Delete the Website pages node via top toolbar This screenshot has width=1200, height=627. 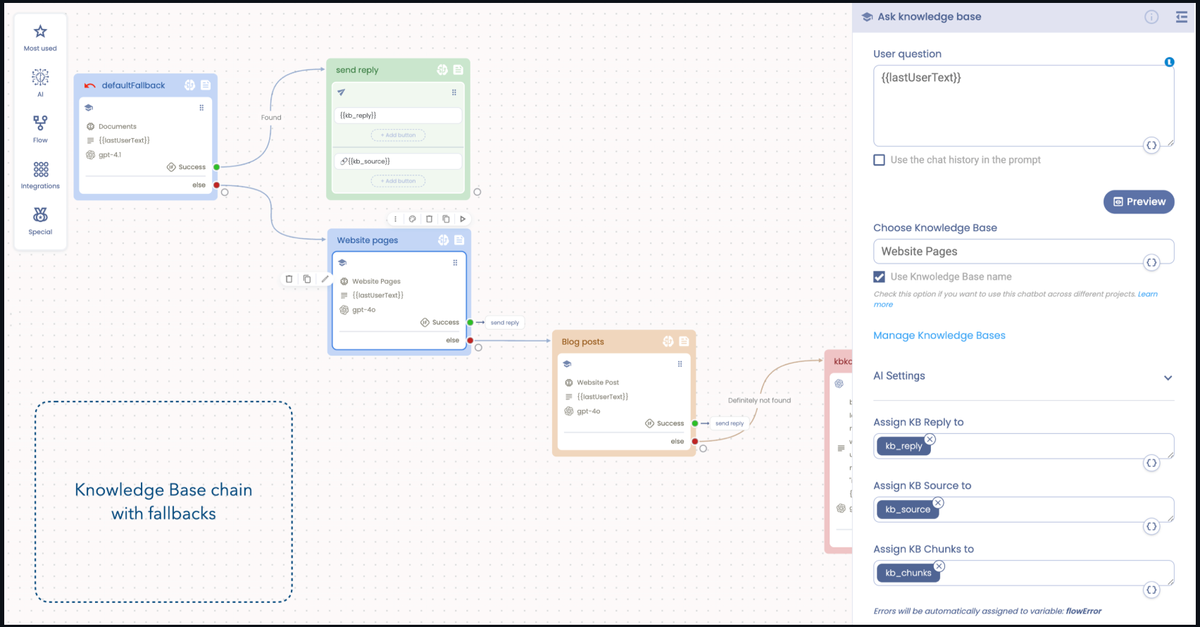point(429,219)
